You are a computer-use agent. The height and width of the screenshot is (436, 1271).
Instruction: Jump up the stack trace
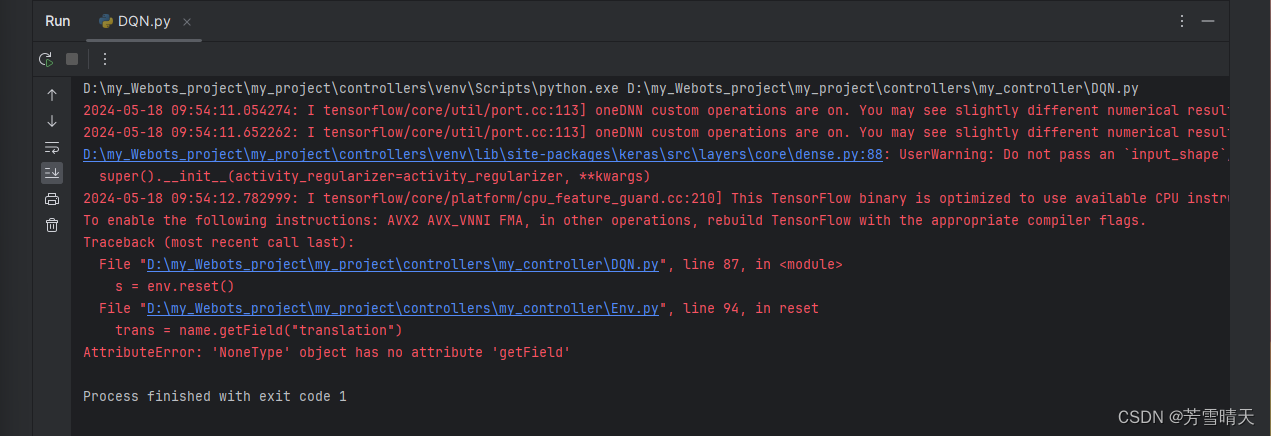click(x=52, y=94)
